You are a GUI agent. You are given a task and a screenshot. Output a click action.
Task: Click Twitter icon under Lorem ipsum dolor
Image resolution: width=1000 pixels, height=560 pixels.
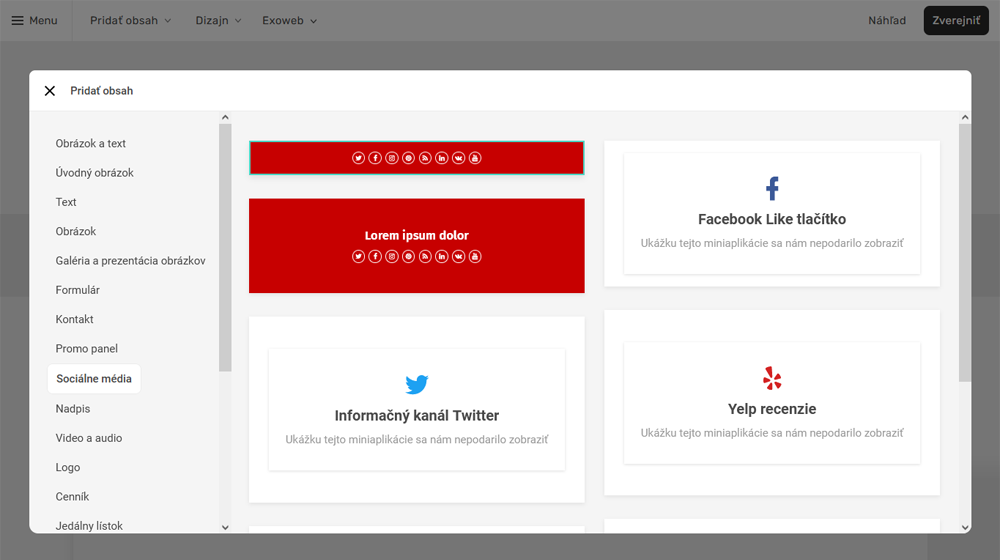[358, 256]
